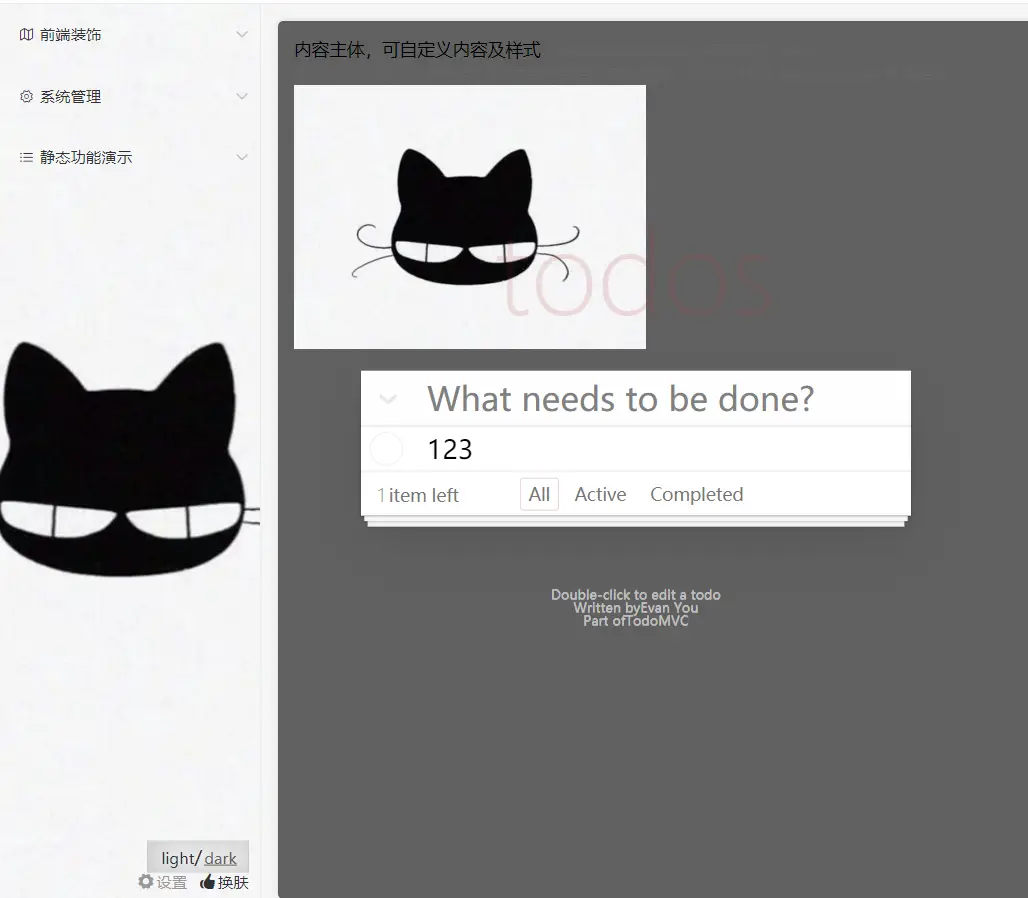Click the large cat image in sidebar
Image resolution: width=1028 pixels, height=898 pixels.
click(x=125, y=460)
